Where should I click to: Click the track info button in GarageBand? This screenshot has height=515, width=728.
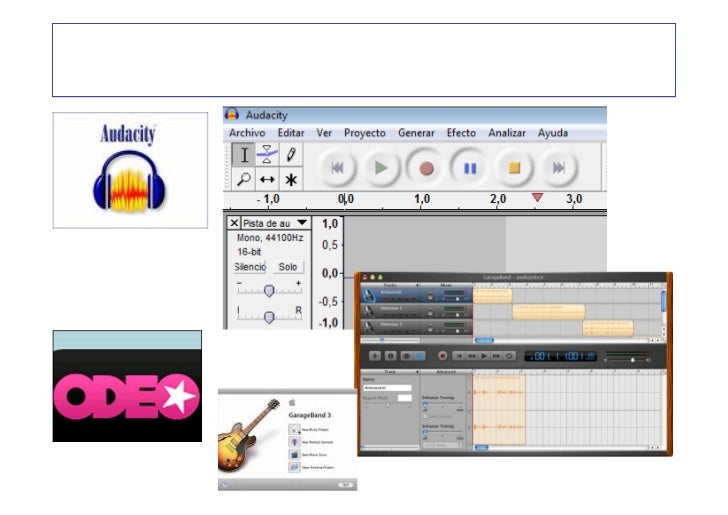coord(390,356)
